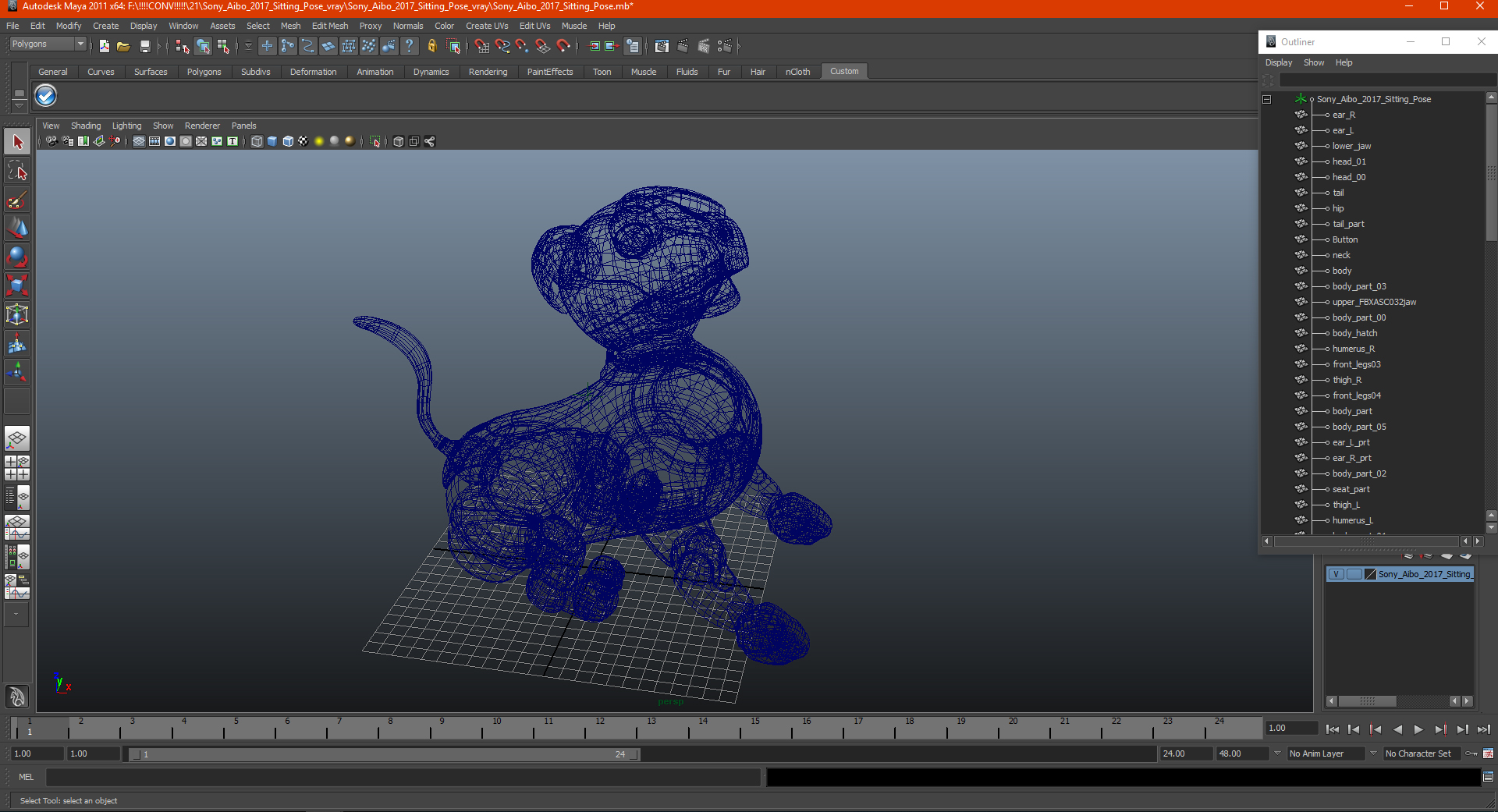Image resolution: width=1498 pixels, height=812 pixels.
Task: Pick the Rotate tool sphere icon
Action: coord(17,257)
